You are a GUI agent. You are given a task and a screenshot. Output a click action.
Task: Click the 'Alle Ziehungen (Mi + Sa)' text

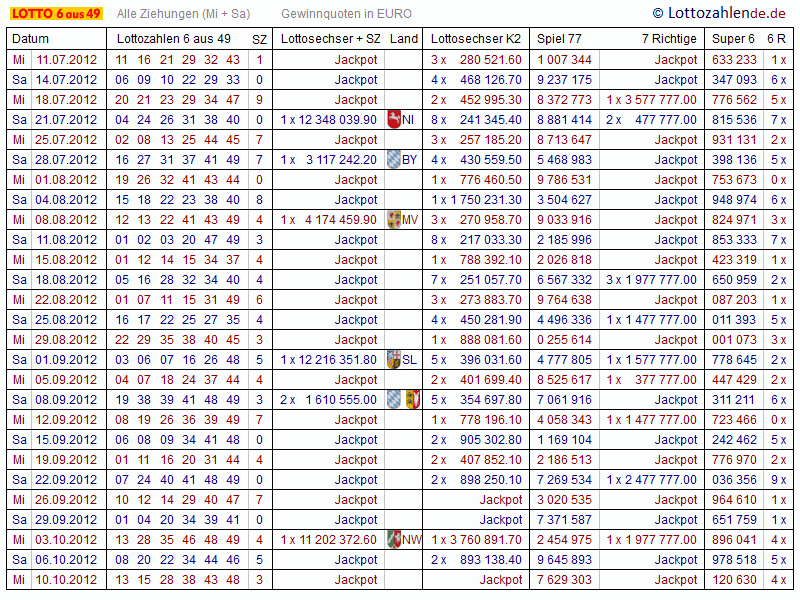[x=183, y=14]
